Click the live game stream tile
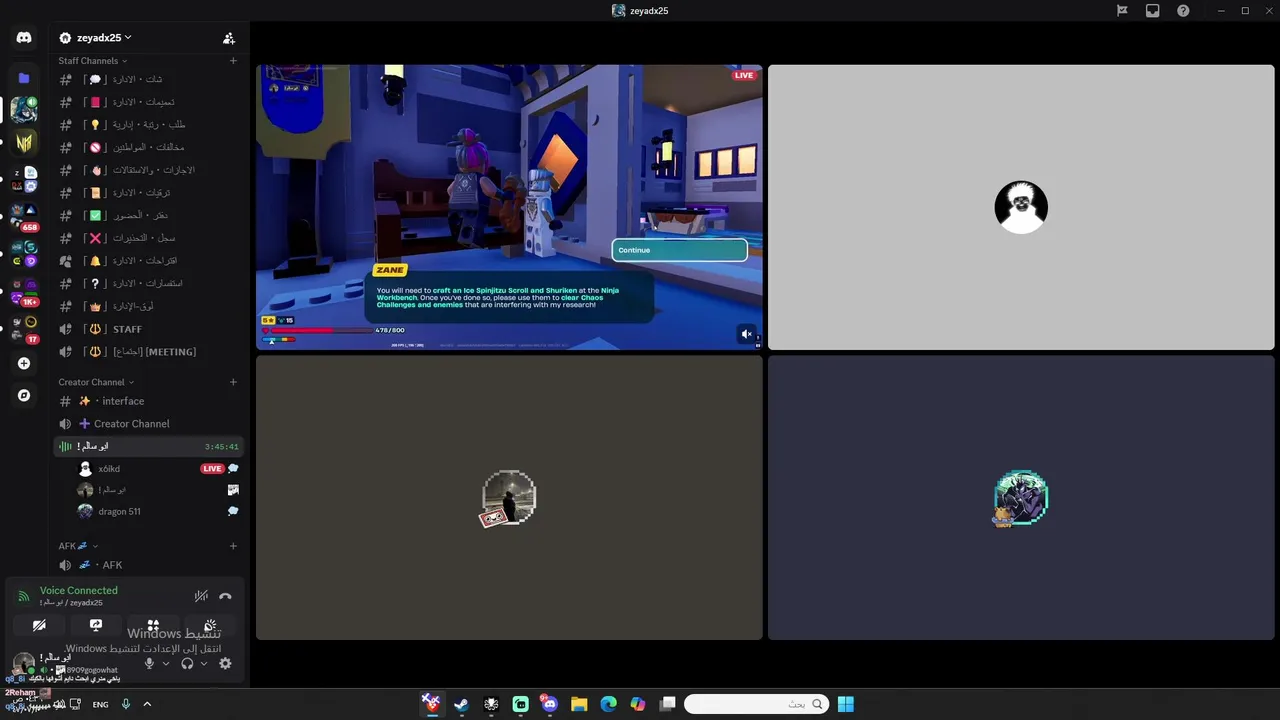 (x=509, y=207)
